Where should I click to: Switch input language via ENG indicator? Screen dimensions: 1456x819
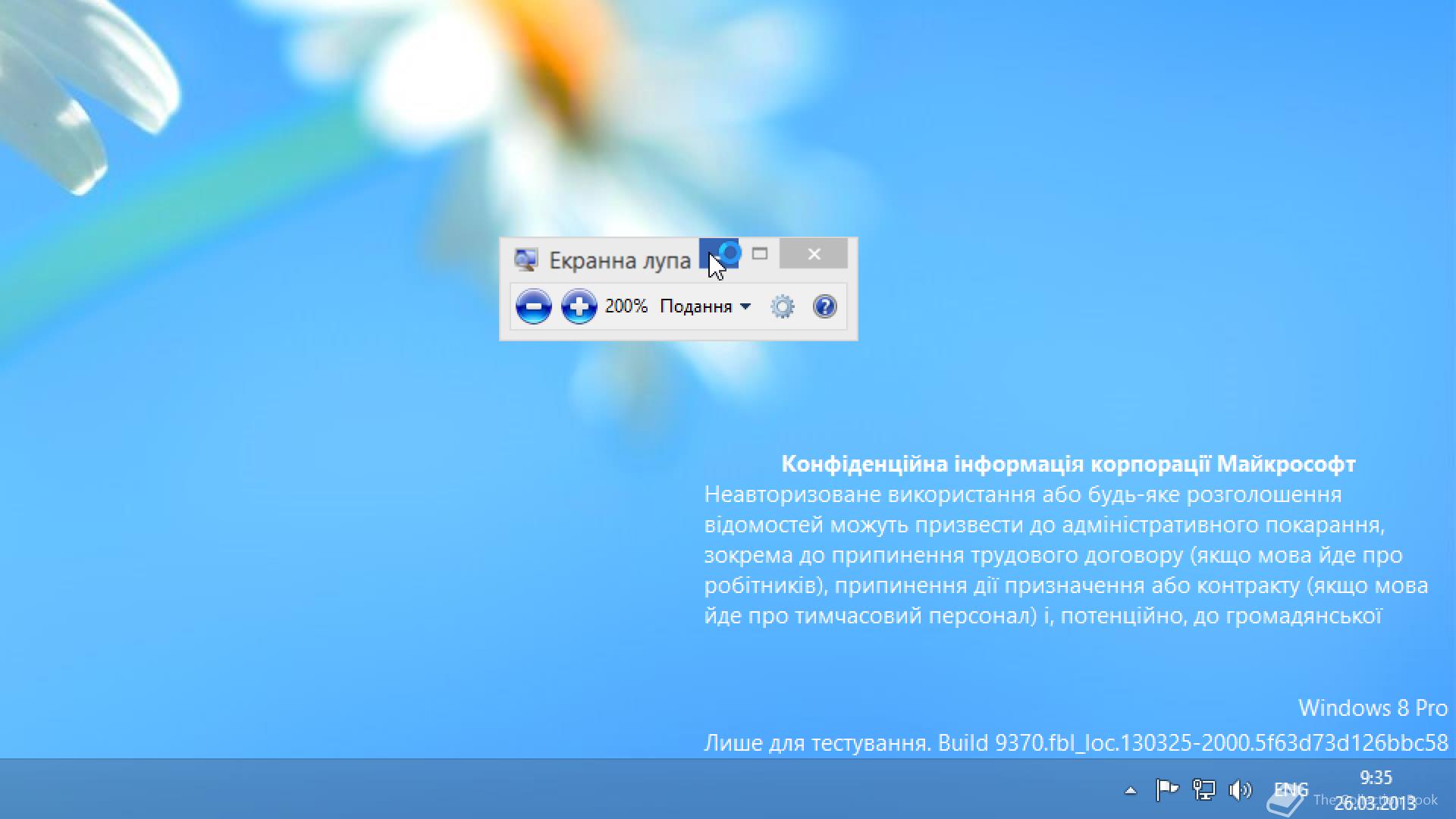(1291, 789)
